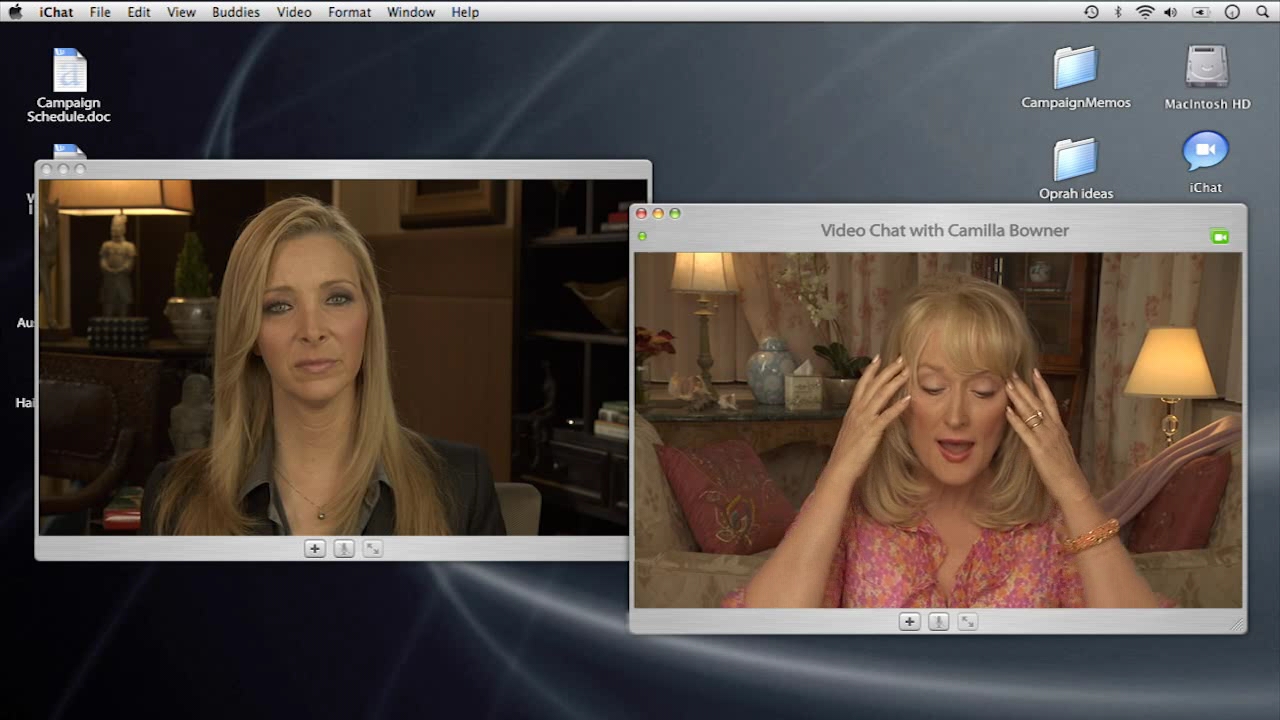This screenshot has height=720, width=1280.
Task: Close the Camilla Bowner video chat window
Action: (x=641, y=213)
